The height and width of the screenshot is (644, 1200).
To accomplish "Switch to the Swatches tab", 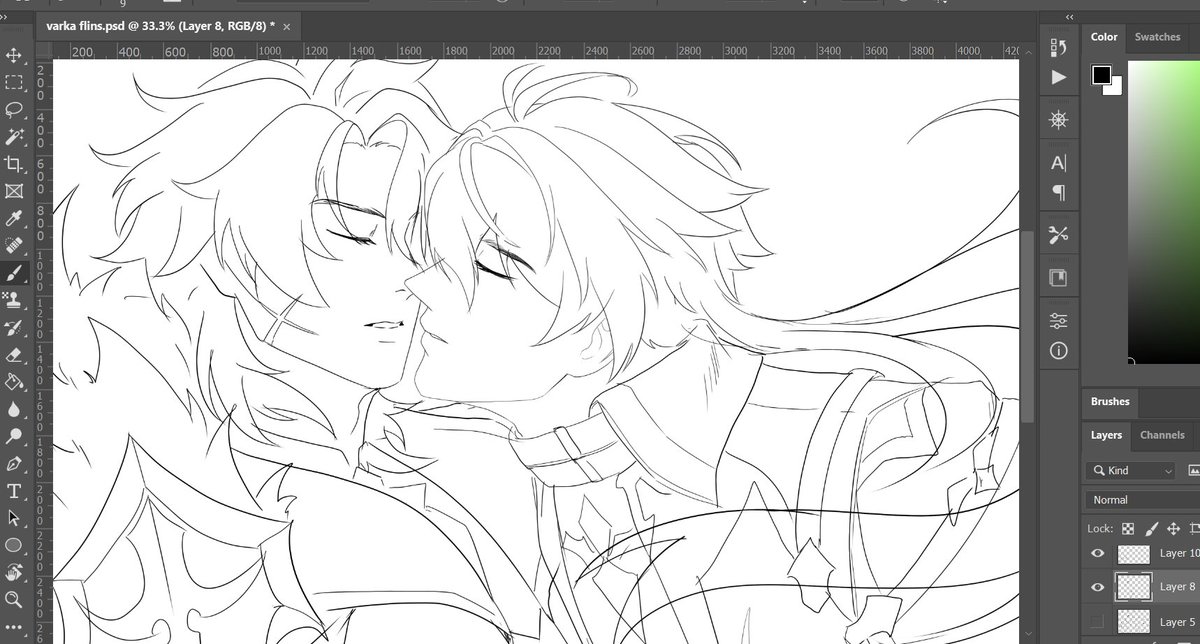I will pos(1157,37).
